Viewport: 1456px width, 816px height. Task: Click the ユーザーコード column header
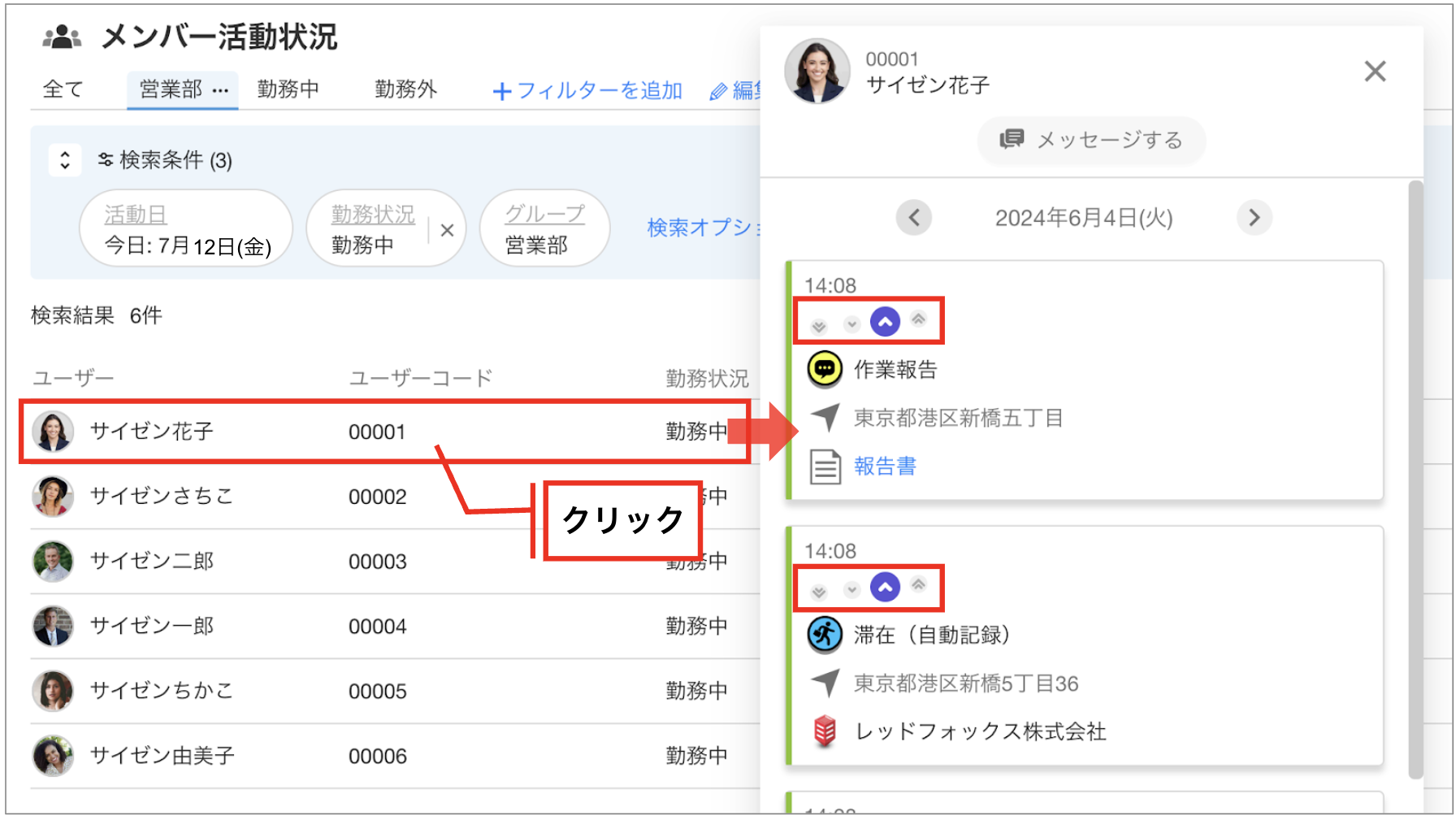(x=421, y=378)
